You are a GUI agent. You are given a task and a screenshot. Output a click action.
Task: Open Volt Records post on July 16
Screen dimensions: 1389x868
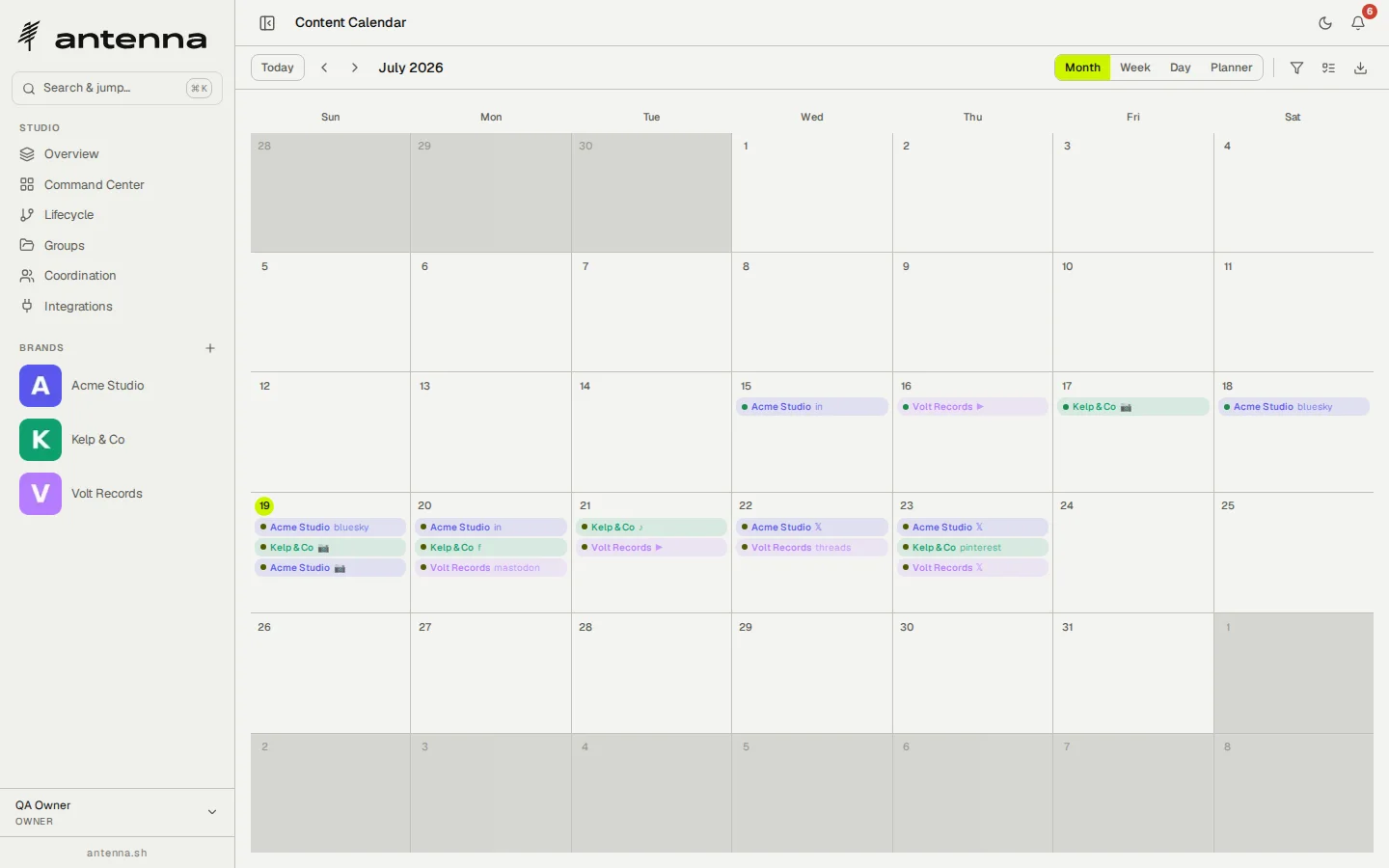972,407
